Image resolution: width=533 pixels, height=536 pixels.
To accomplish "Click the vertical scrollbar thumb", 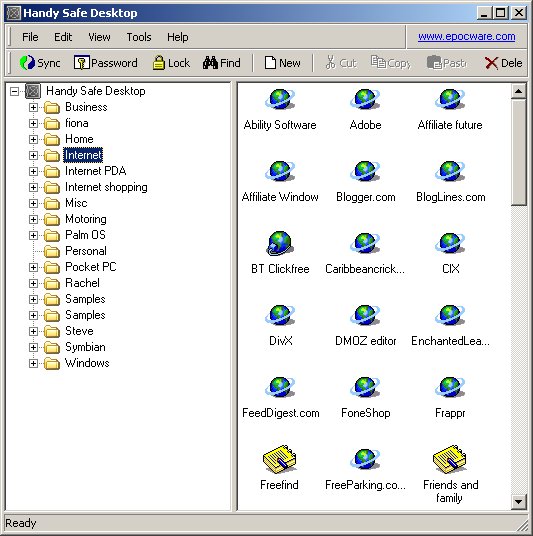I will coord(519,152).
